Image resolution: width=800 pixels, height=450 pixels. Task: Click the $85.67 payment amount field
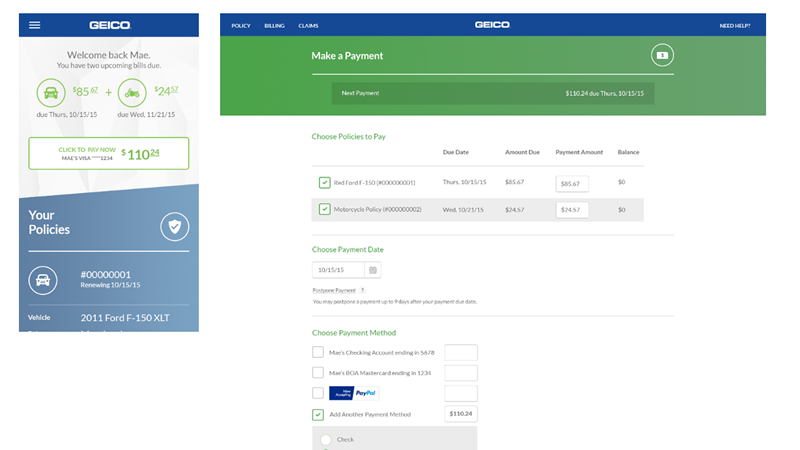click(572, 184)
